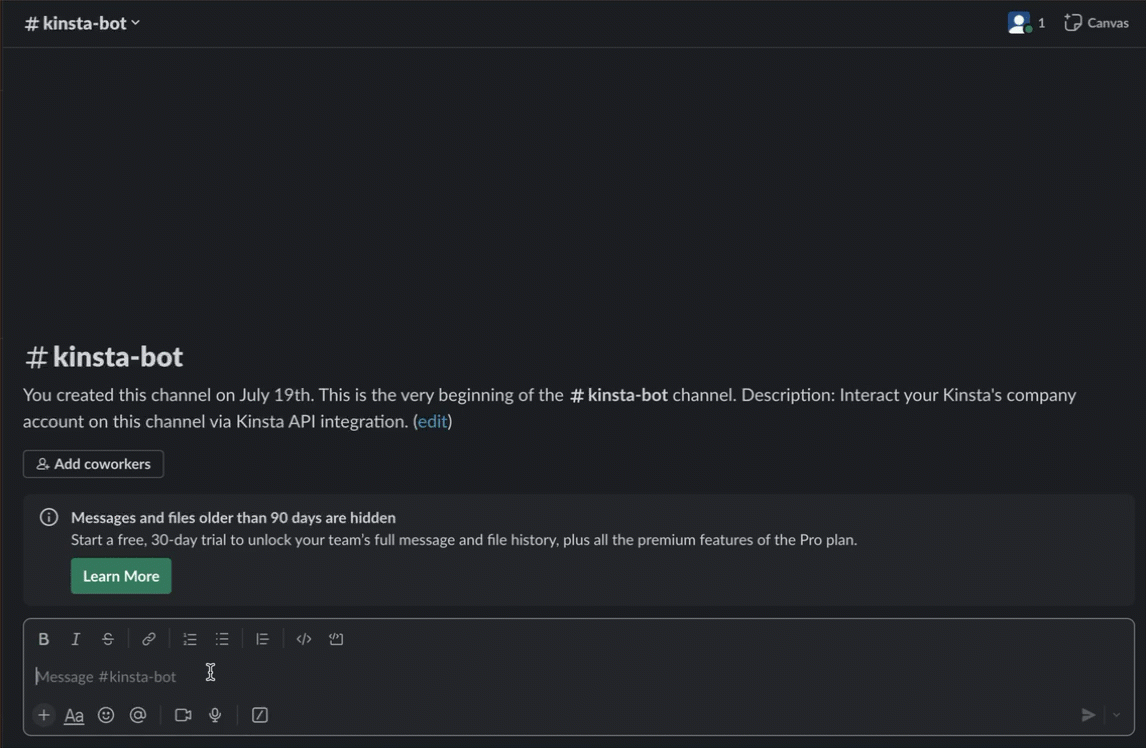Open slash command shortcuts
Image resolution: width=1146 pixels, height=748 pixels.
coord(260,715)
